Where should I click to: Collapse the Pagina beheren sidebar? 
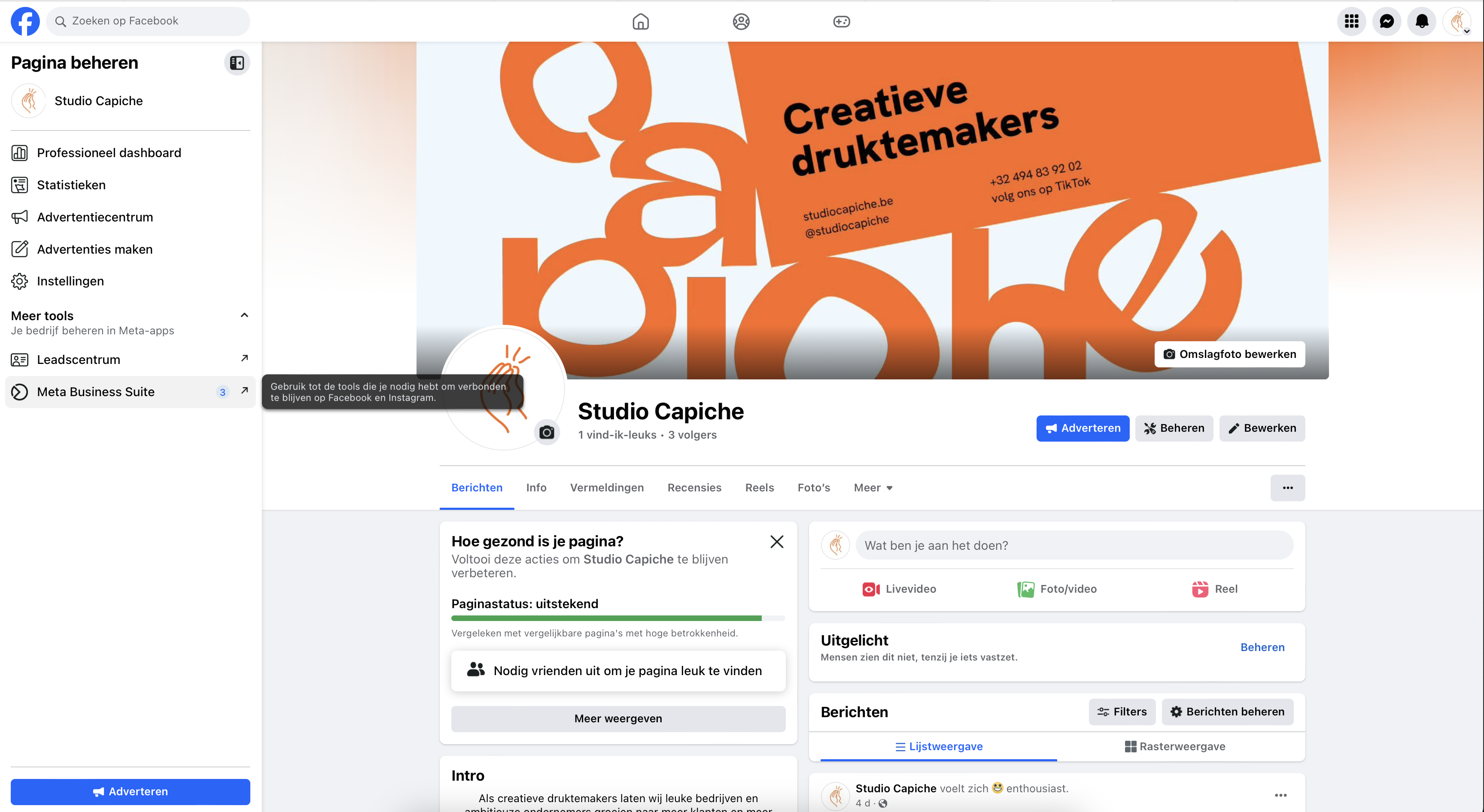click(237, 63)
